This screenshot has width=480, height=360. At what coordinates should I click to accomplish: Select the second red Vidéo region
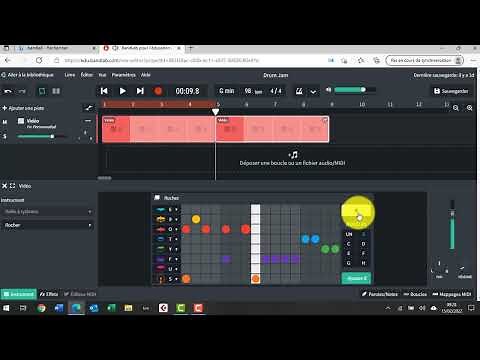click(272, 129)
